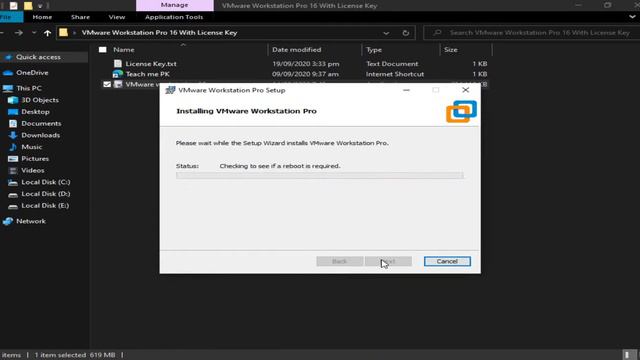
Task: Select the License Key.txt file
Action: pyautogui.click(x=151, y=64)
